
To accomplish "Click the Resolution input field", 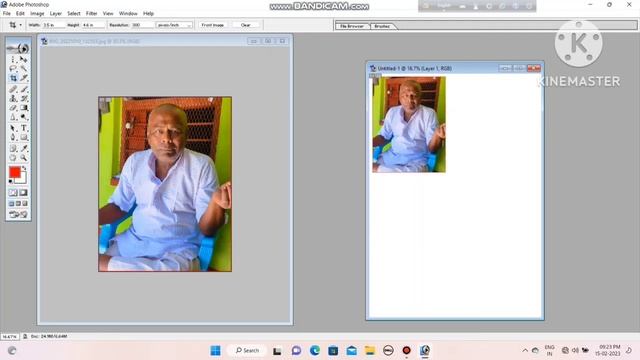I will pos(142,25).
